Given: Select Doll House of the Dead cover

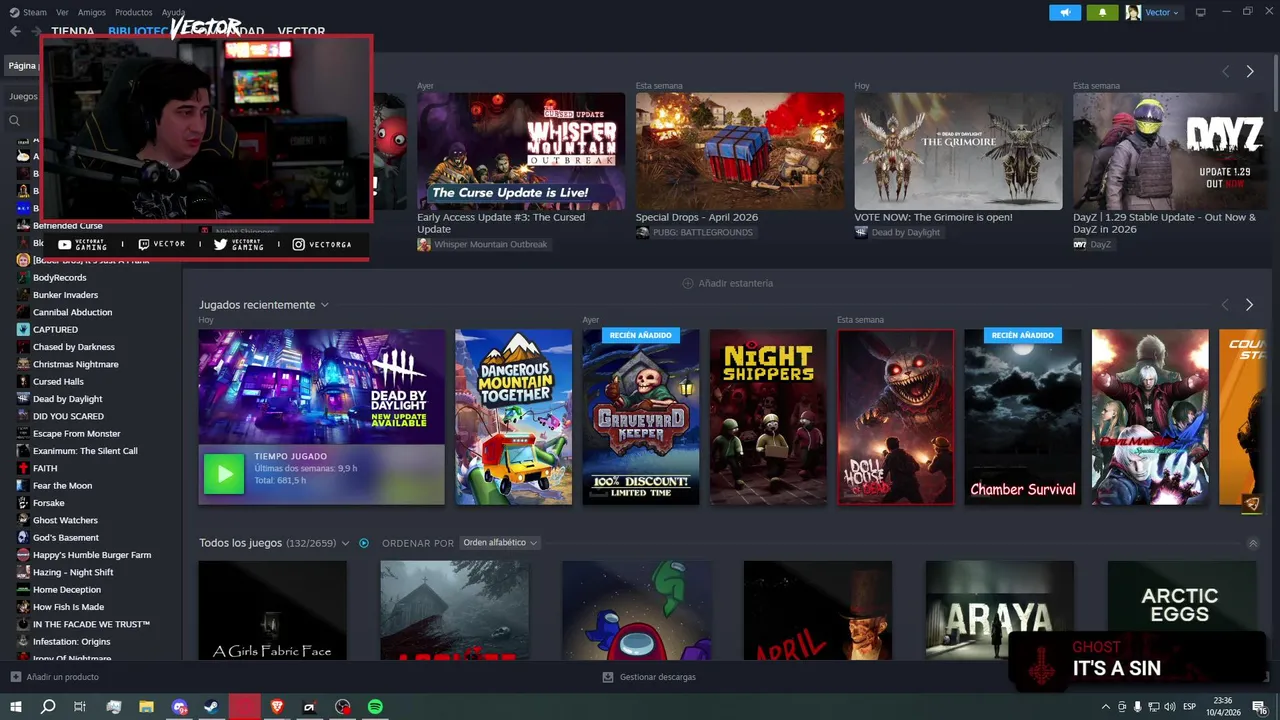Looking at the screenshot, I should point(896,417).
